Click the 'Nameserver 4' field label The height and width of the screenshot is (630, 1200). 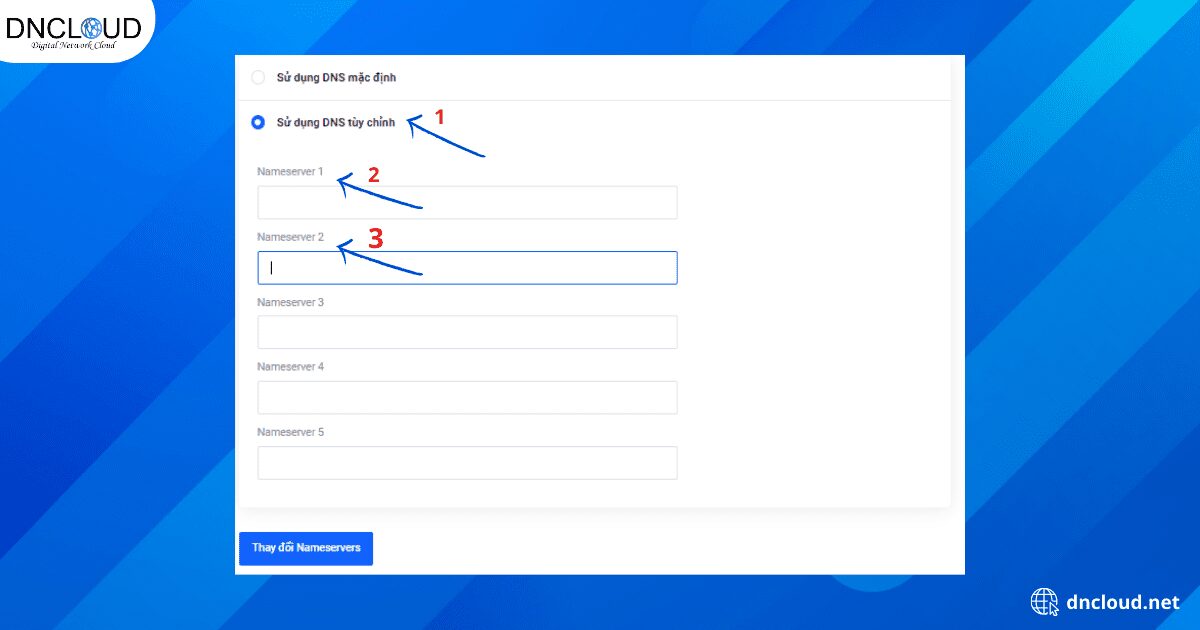[290, 367]
